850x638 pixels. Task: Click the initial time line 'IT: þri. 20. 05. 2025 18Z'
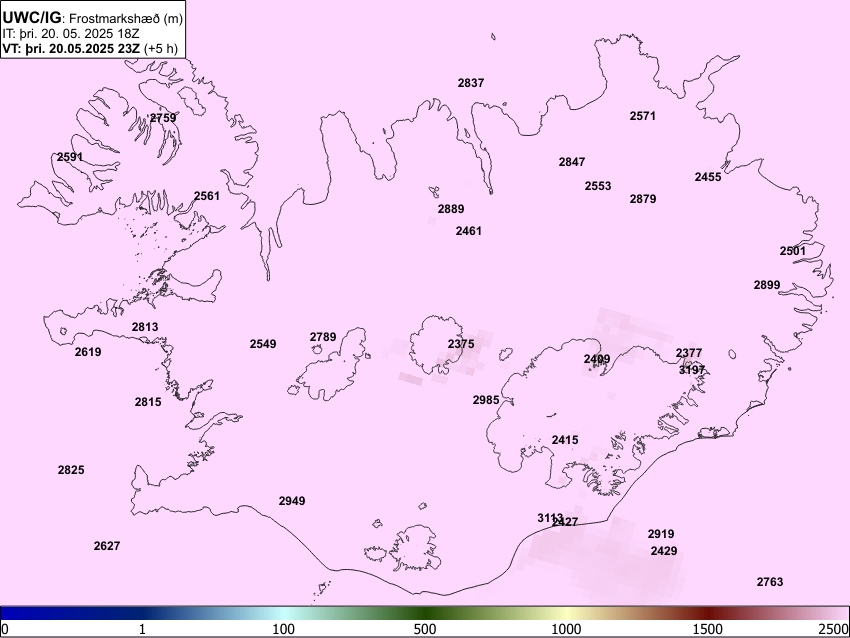point(71,34)
